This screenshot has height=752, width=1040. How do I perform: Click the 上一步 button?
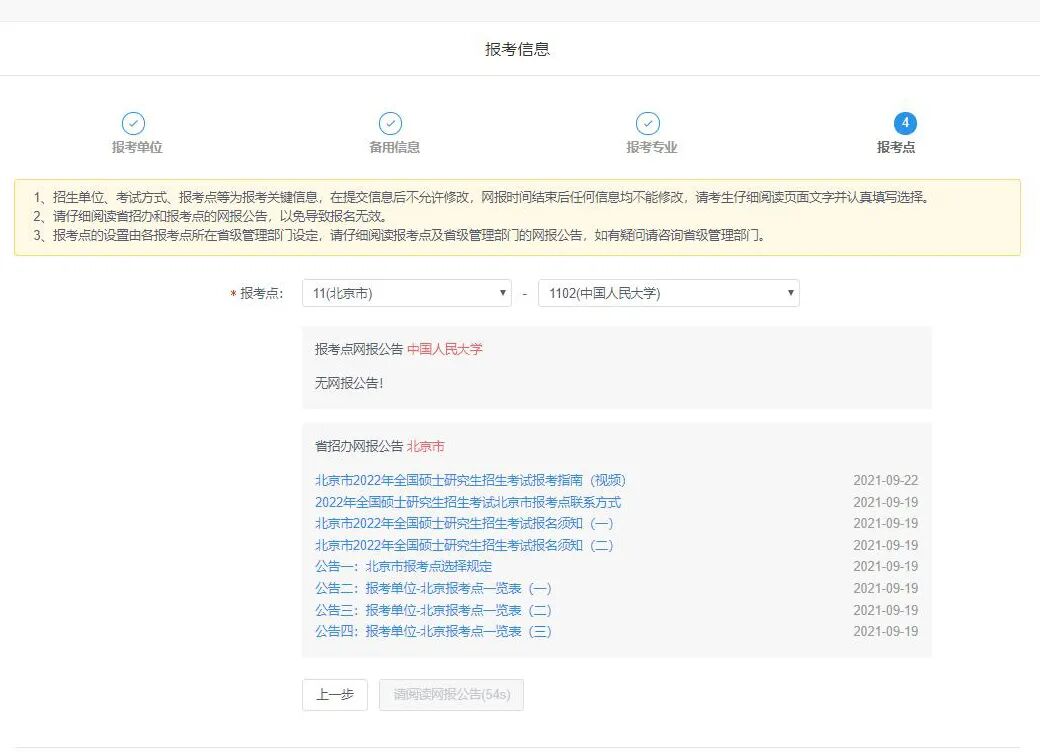pos(334,695)
